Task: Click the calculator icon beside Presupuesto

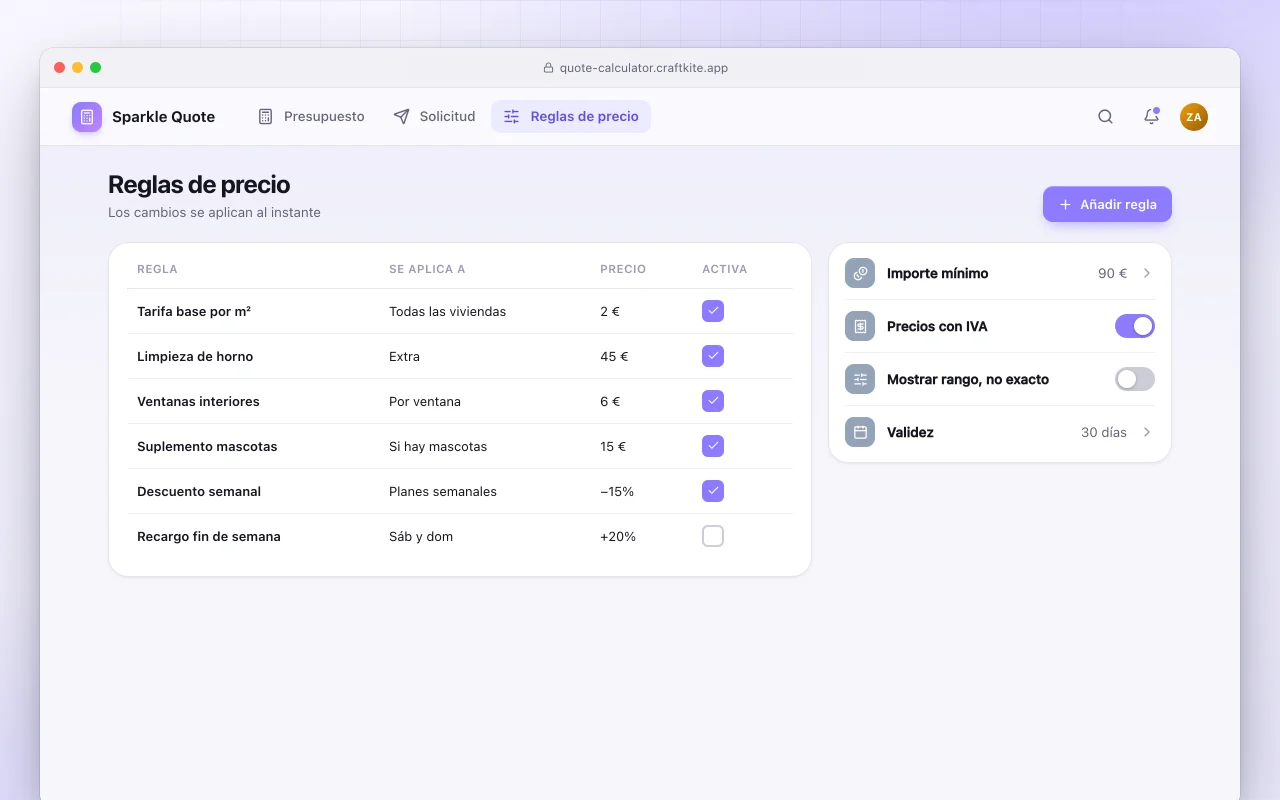Action: point(265,117)
